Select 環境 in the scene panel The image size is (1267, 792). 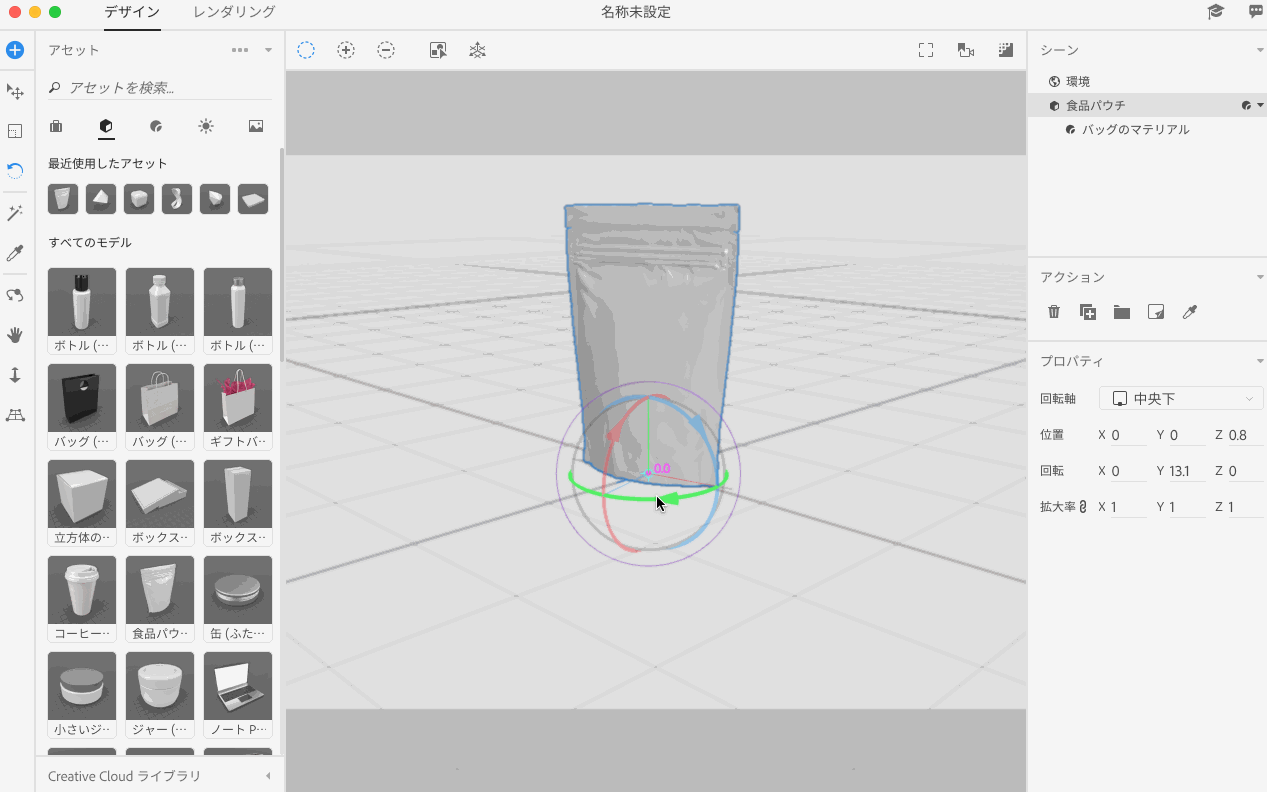pyautogui.click(x=1078, y=82)
